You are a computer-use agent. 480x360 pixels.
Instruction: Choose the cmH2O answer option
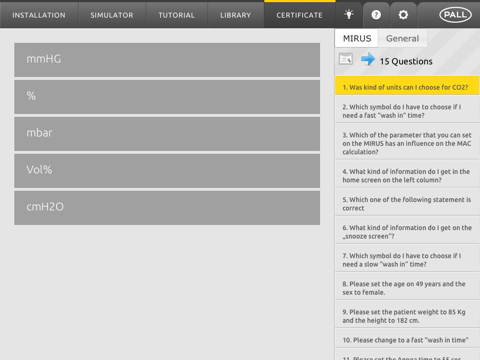[x=167, y=208]
